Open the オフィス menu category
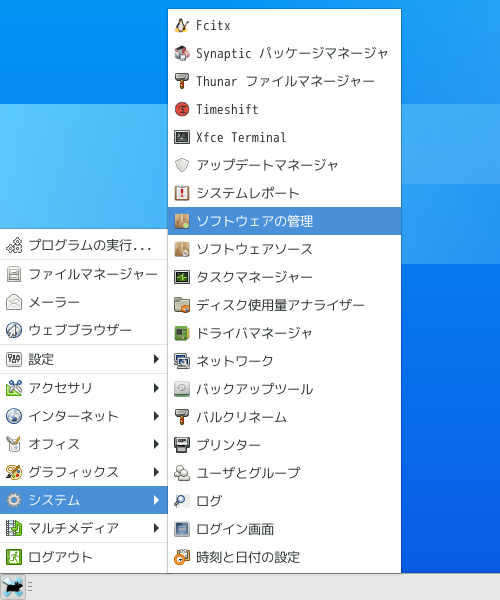The height and width of the screenshot is (600, 500). tap(84, 444)
